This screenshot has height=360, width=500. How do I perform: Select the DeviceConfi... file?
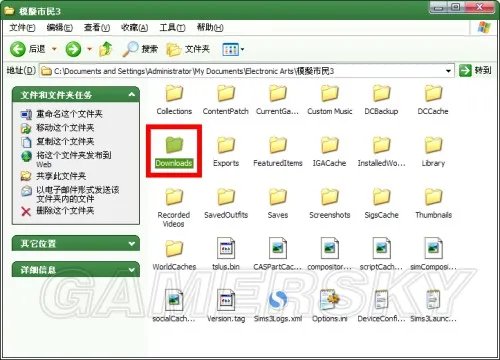pos(381,306)
